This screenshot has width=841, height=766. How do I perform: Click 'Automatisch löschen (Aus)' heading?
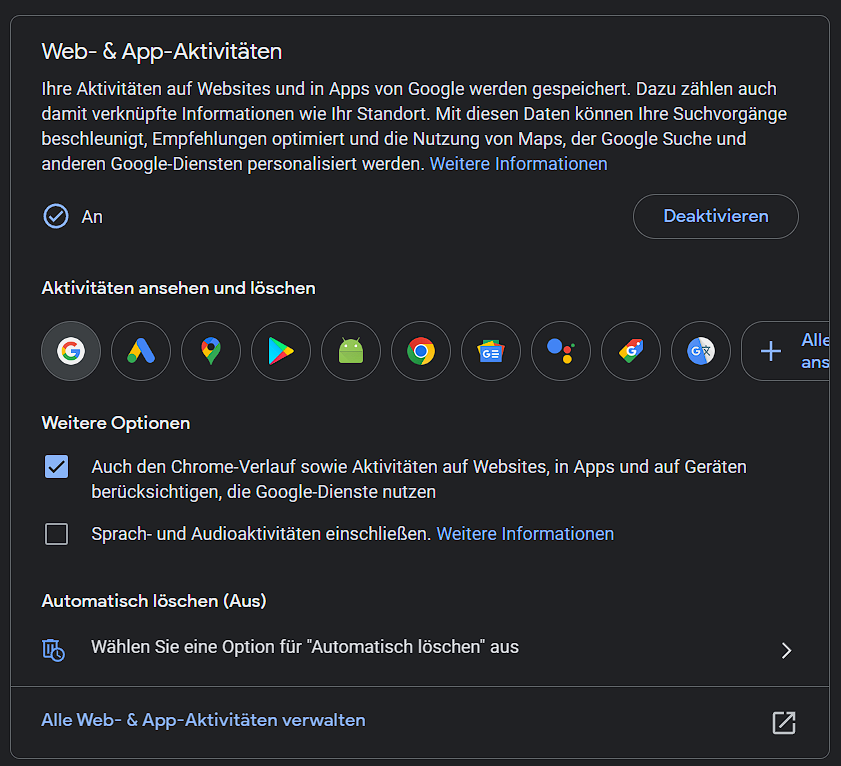pyautogui.click(x=154, y=601)
